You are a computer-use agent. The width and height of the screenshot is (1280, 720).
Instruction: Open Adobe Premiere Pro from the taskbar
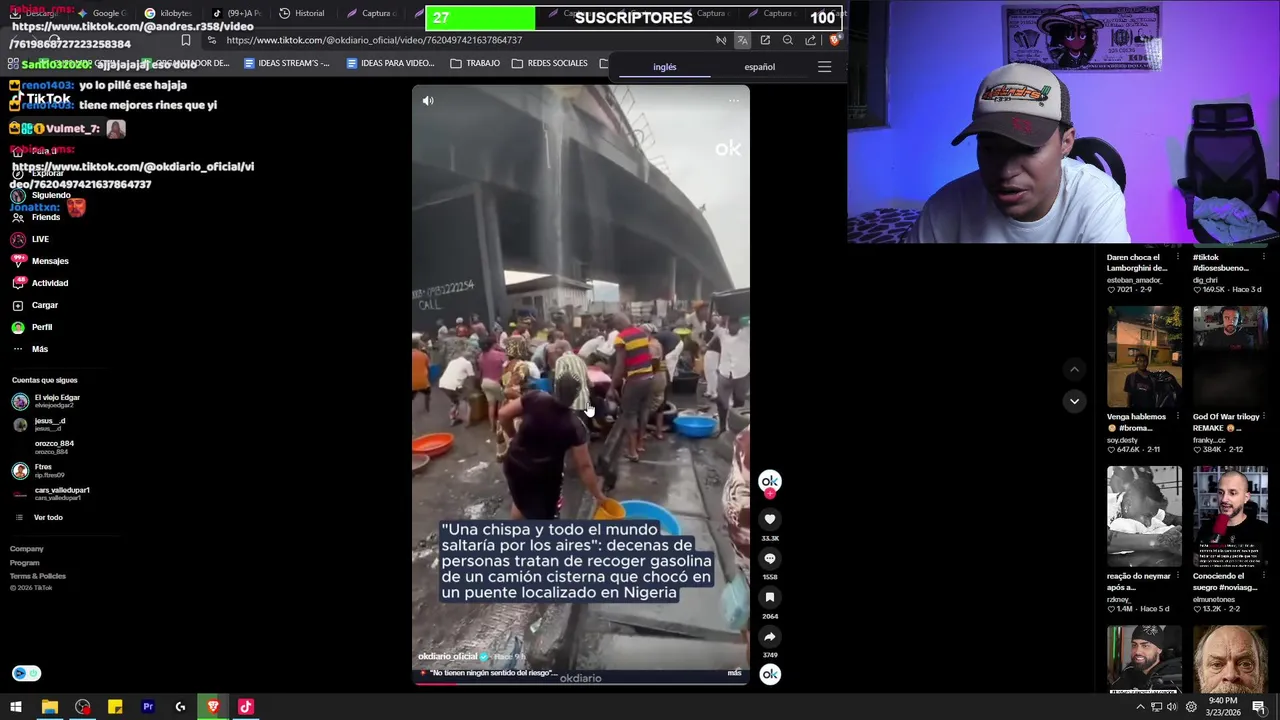[x=148, y=707]
